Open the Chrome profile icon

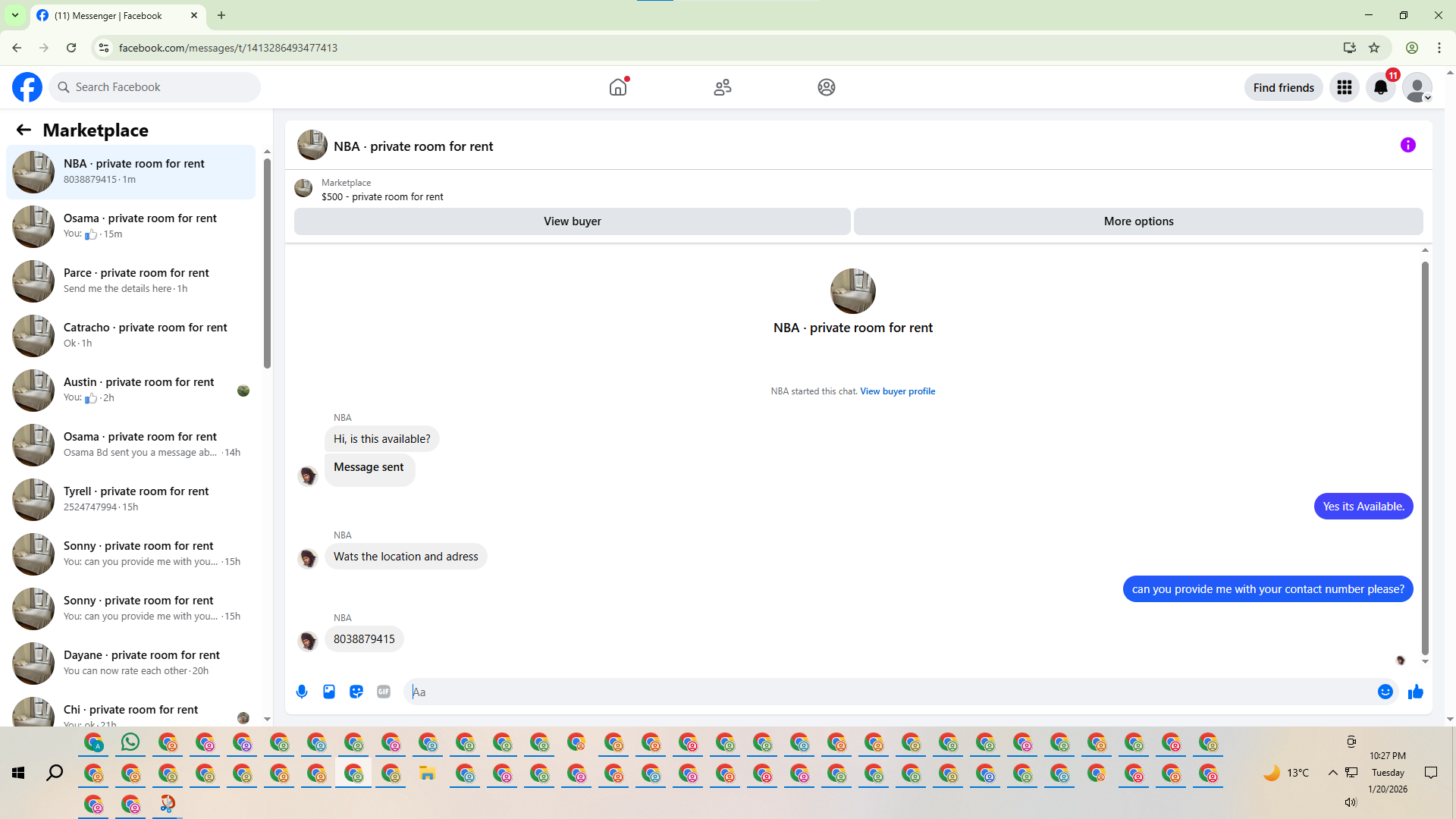point(1412,48)
